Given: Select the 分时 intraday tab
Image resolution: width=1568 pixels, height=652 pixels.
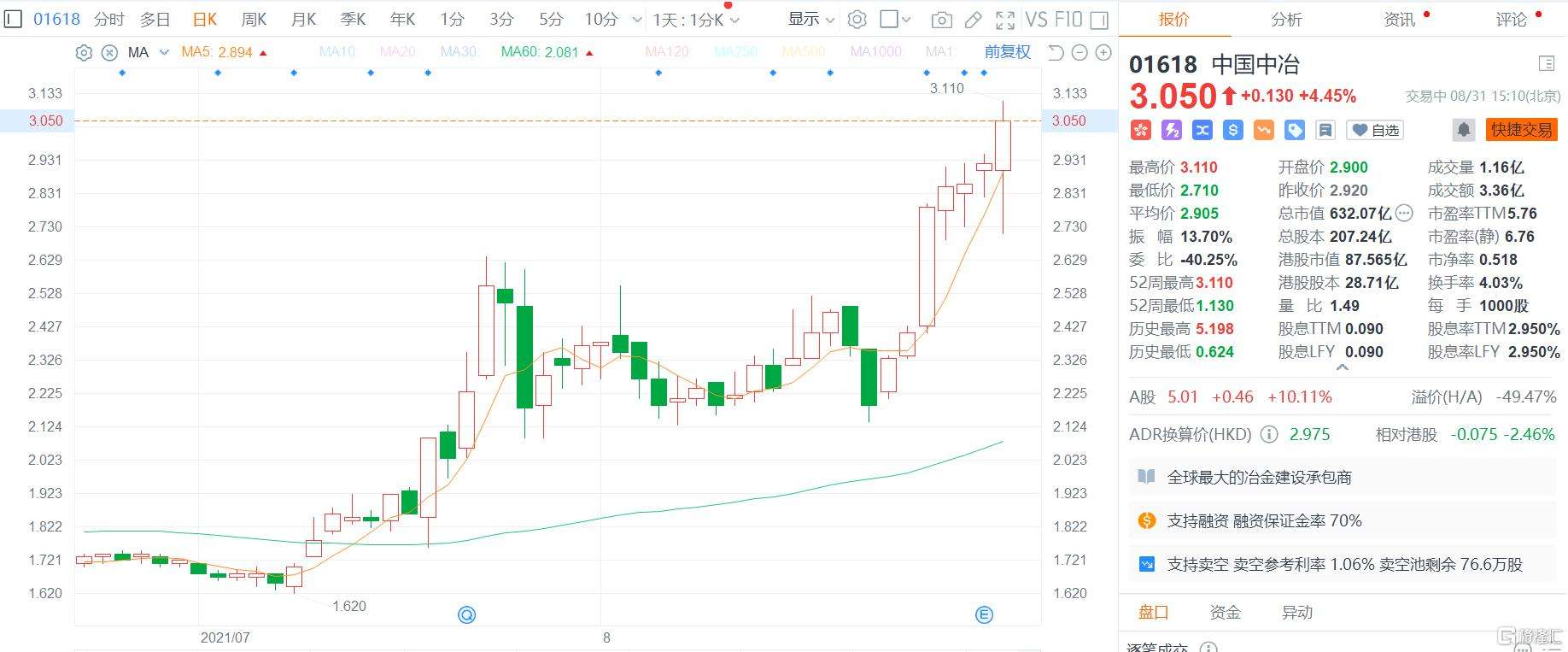Looking at the screenshot, I should click(108, 19).
